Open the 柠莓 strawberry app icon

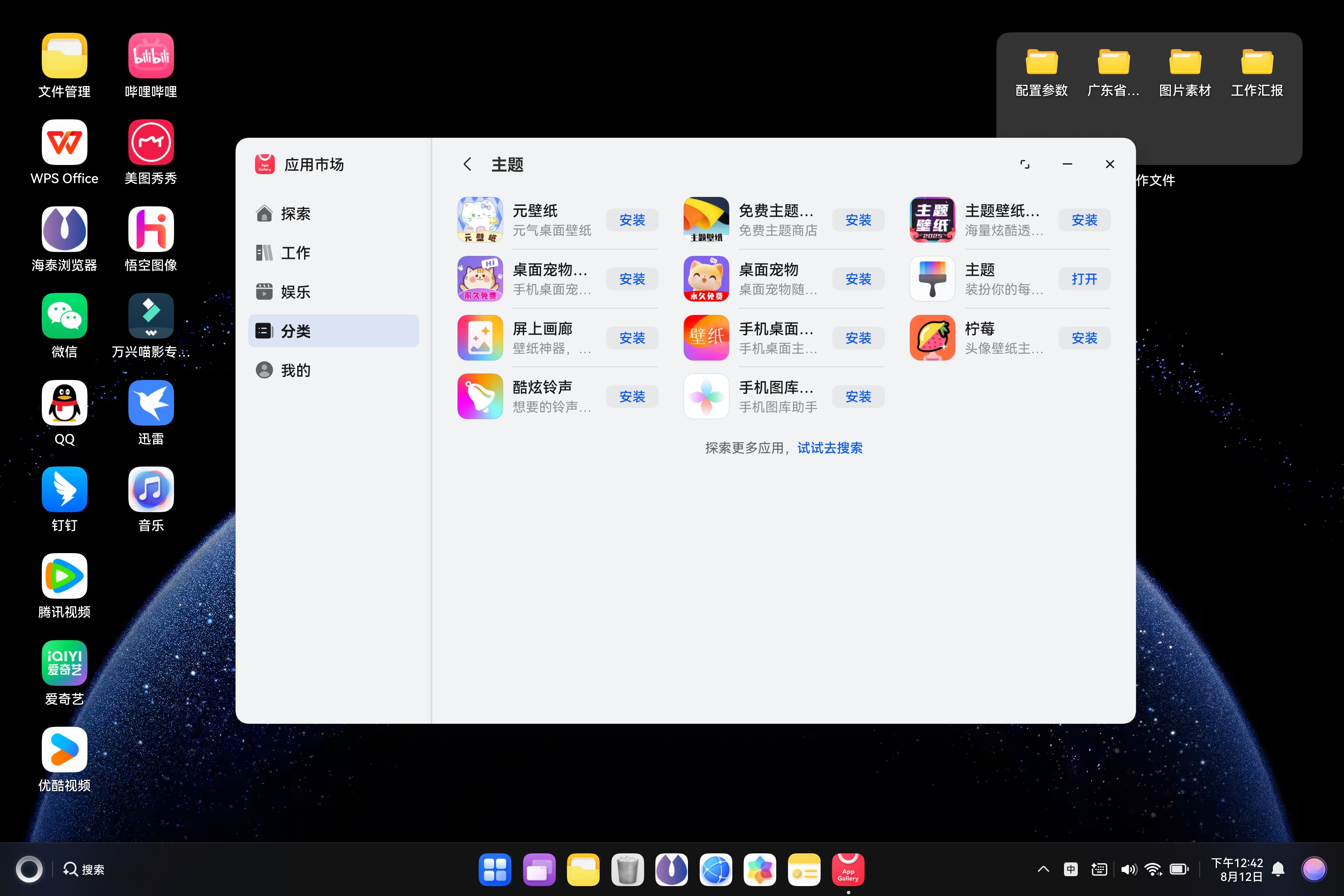[x=933, y=338]
